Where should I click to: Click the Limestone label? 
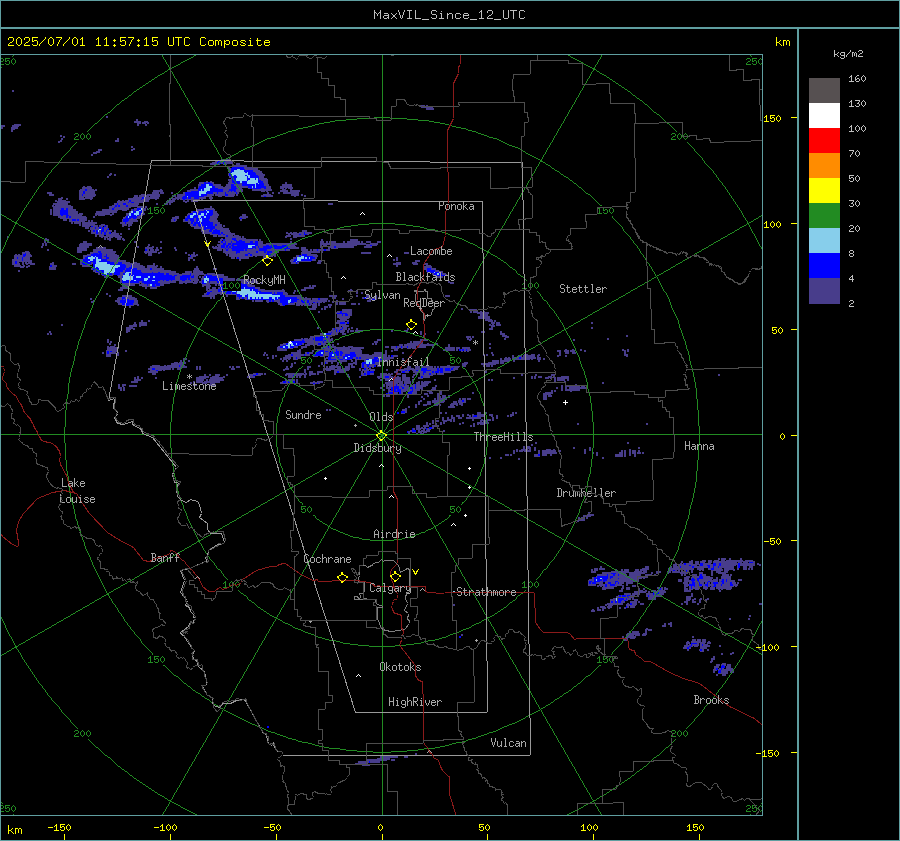[189, 386]
